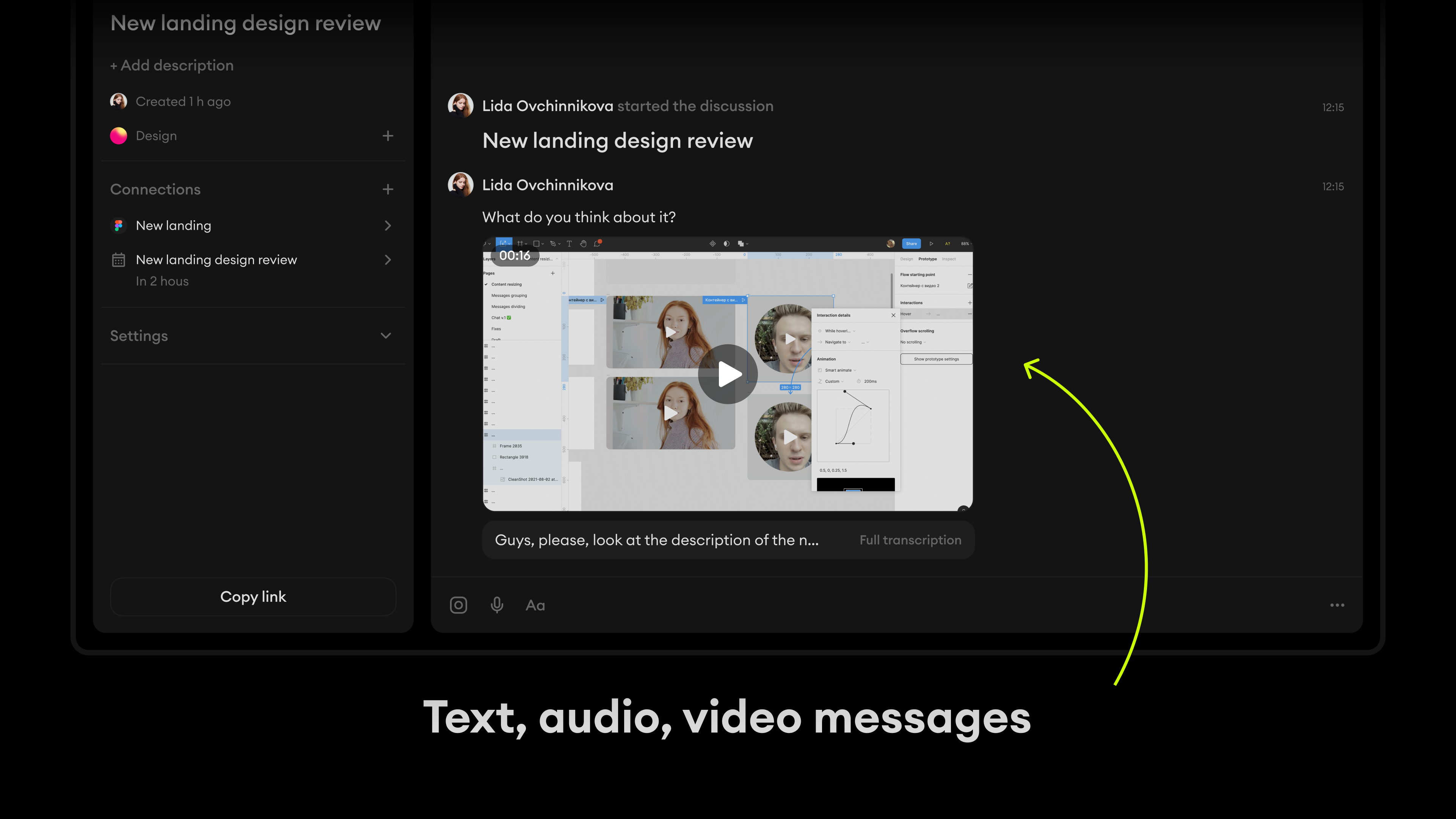Click Lida Ovchinnikova's avatar in message
This screenshot has height=819, width=1456.
(460, 185)
